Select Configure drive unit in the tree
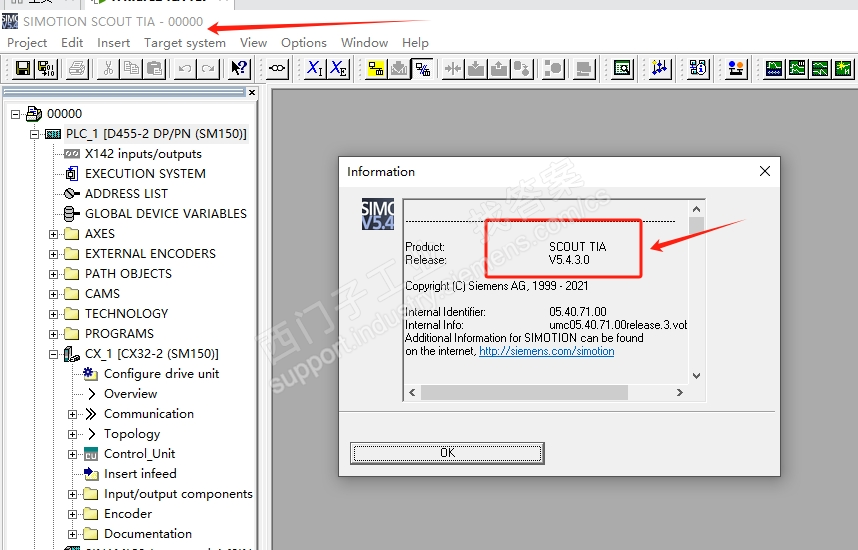The height and width of the screenshot is (550, 858). pos(161,374)
